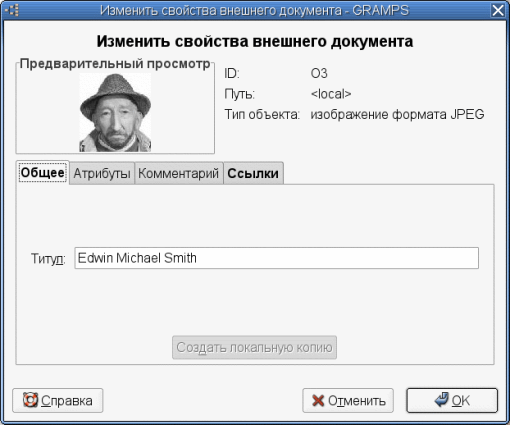
Task: Show the Ссылки tab
Action: (x=253, y=173)
